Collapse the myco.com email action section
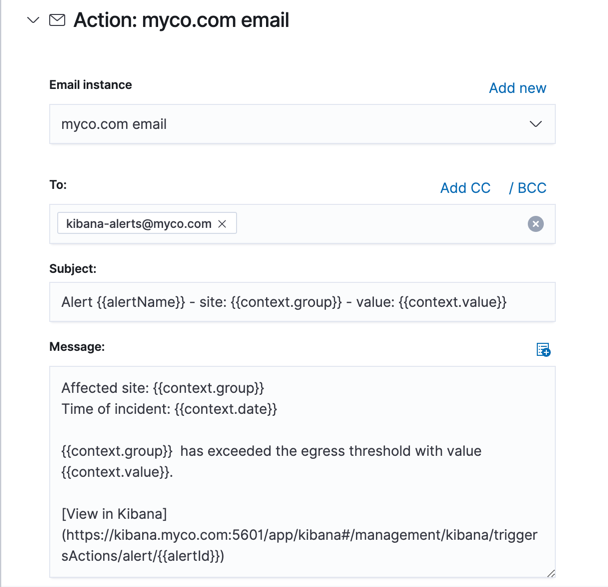 click(33, 20)
